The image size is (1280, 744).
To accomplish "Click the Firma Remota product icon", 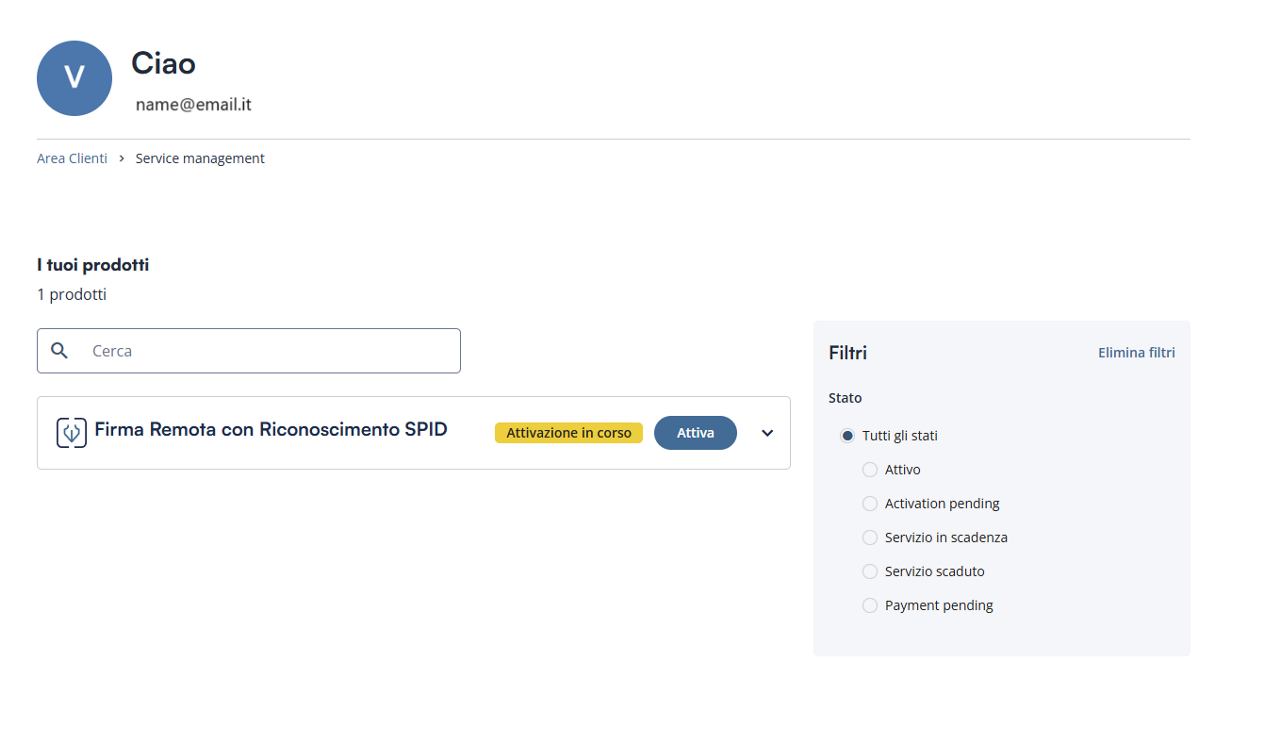I will coord(71,433).
